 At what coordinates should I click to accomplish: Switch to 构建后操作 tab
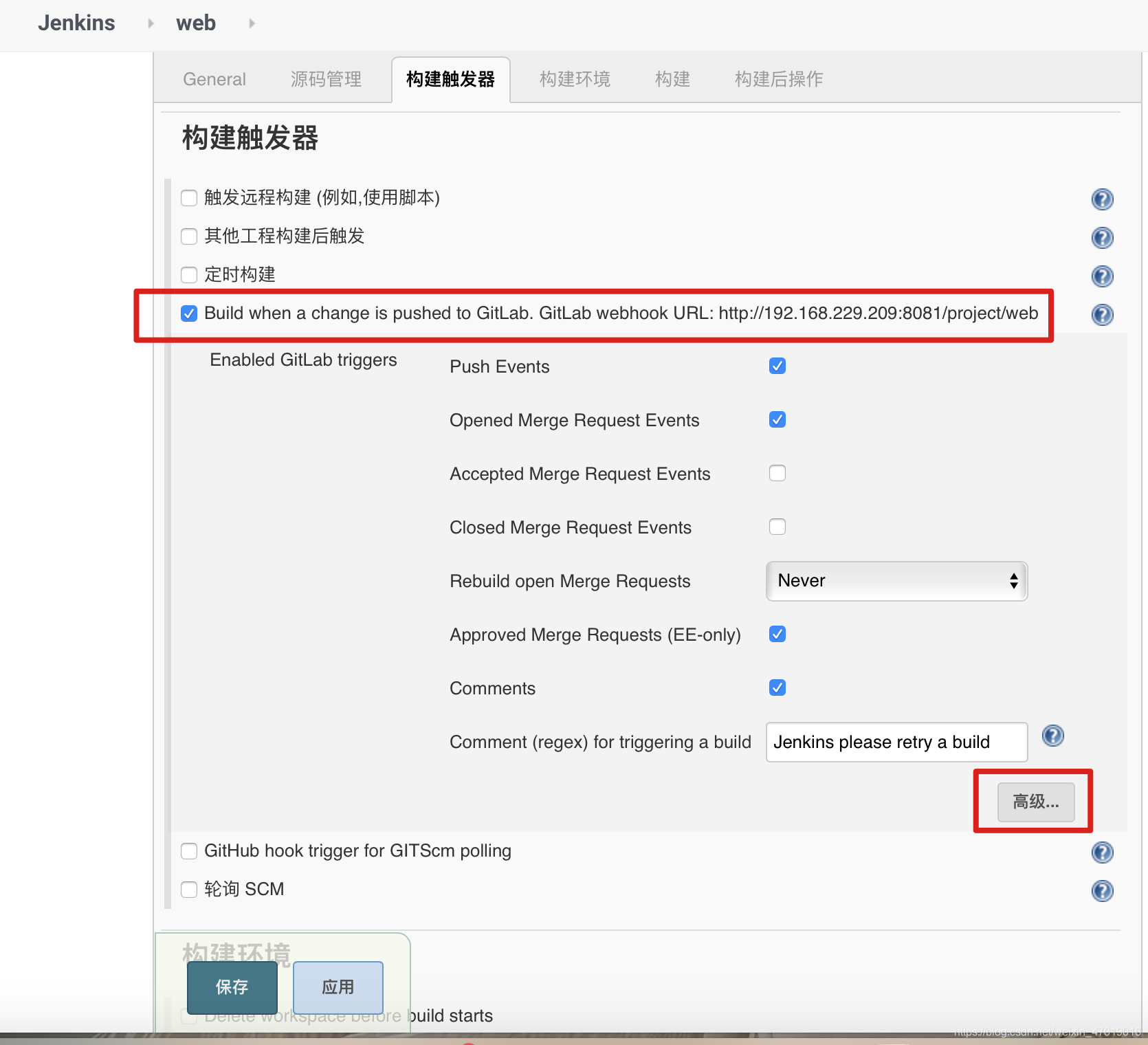tap(779, 79)
